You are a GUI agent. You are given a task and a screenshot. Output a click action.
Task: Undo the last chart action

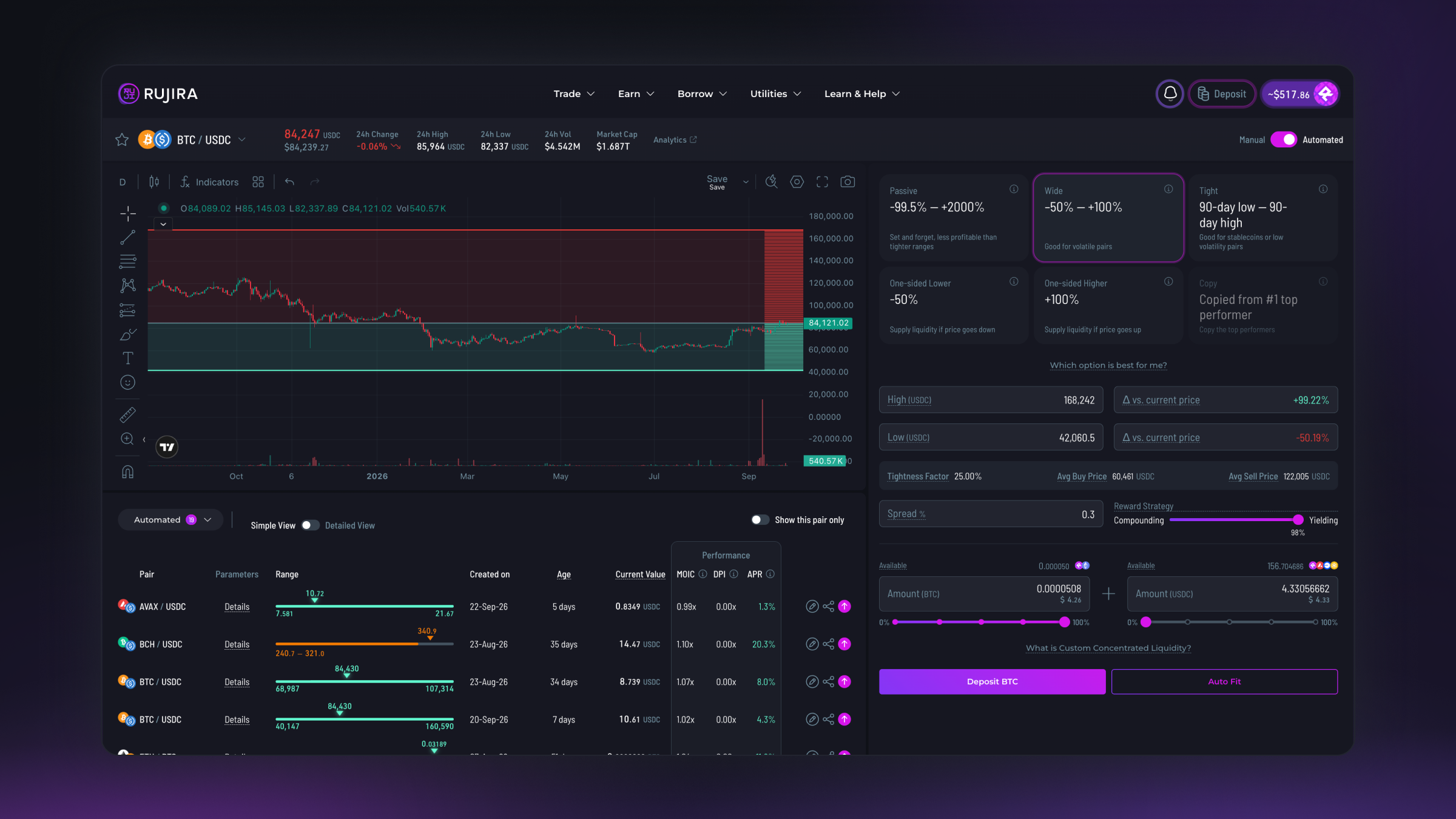(289, 182)
